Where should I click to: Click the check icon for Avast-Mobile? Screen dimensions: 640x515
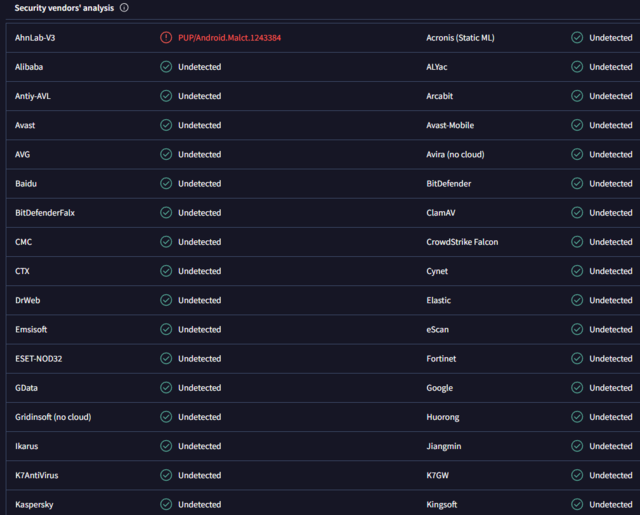pyautogui.click(x=577, y=125)
